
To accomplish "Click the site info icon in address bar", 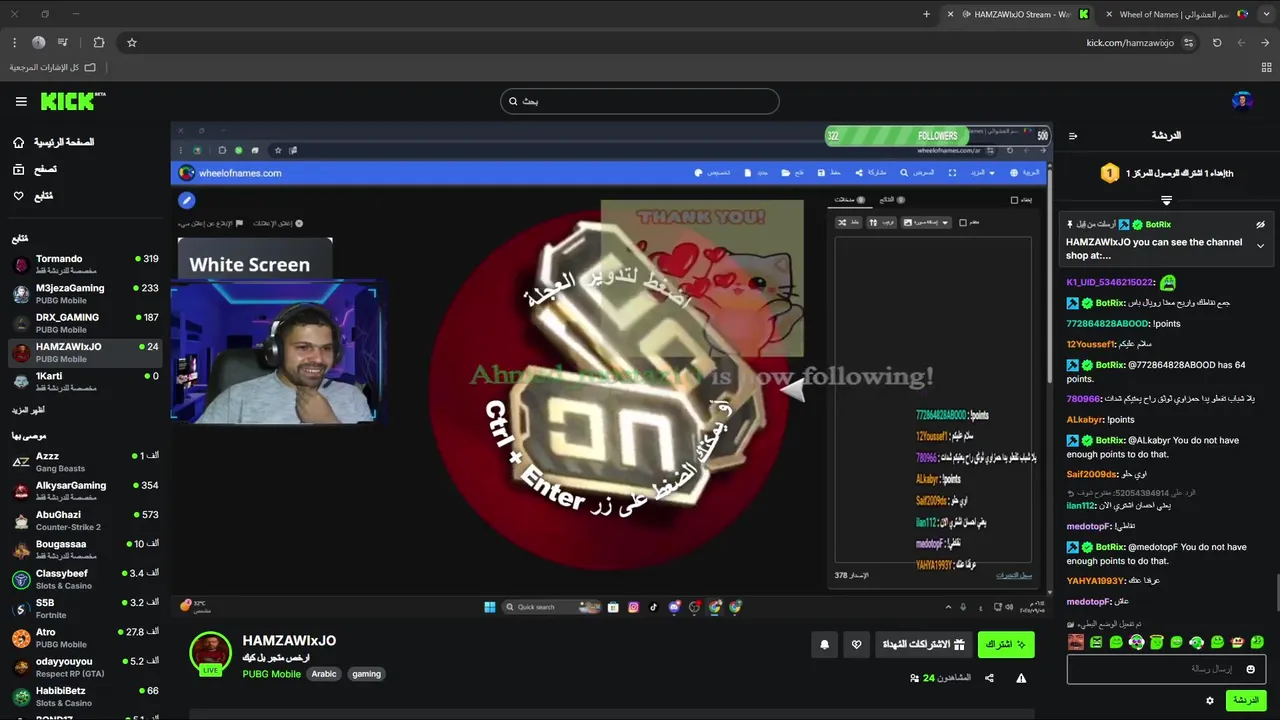I will [x=1188, y=43].
